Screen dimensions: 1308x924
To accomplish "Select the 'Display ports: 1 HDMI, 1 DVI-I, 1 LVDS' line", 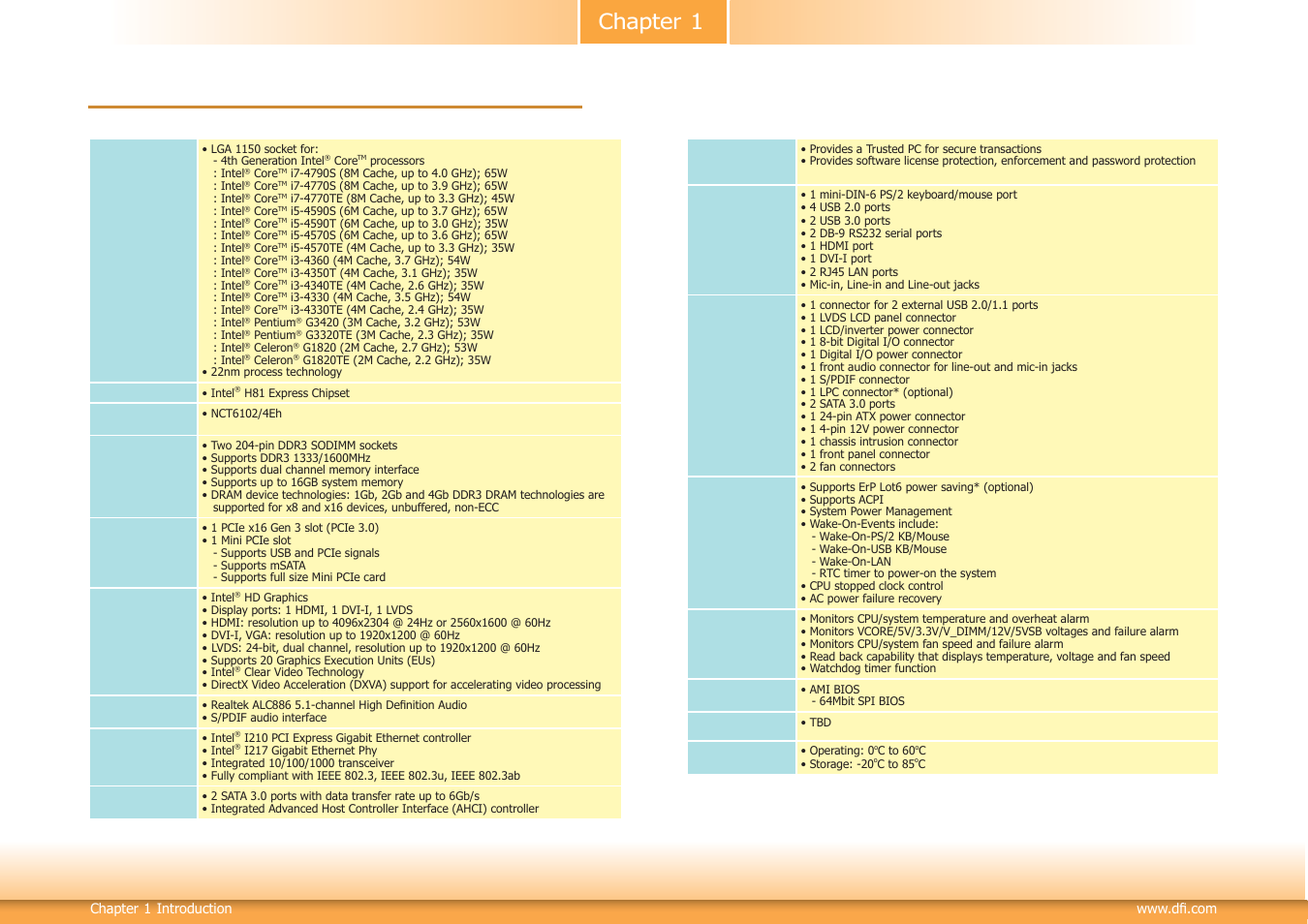I will coord(307,610).
